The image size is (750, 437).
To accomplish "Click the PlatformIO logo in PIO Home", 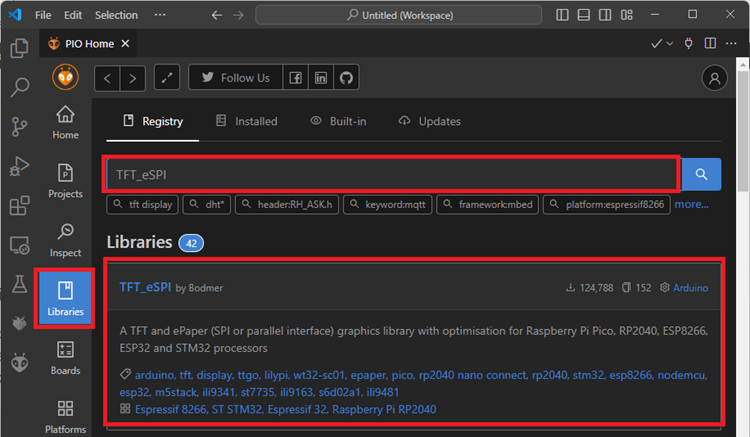I will (66, 77).
